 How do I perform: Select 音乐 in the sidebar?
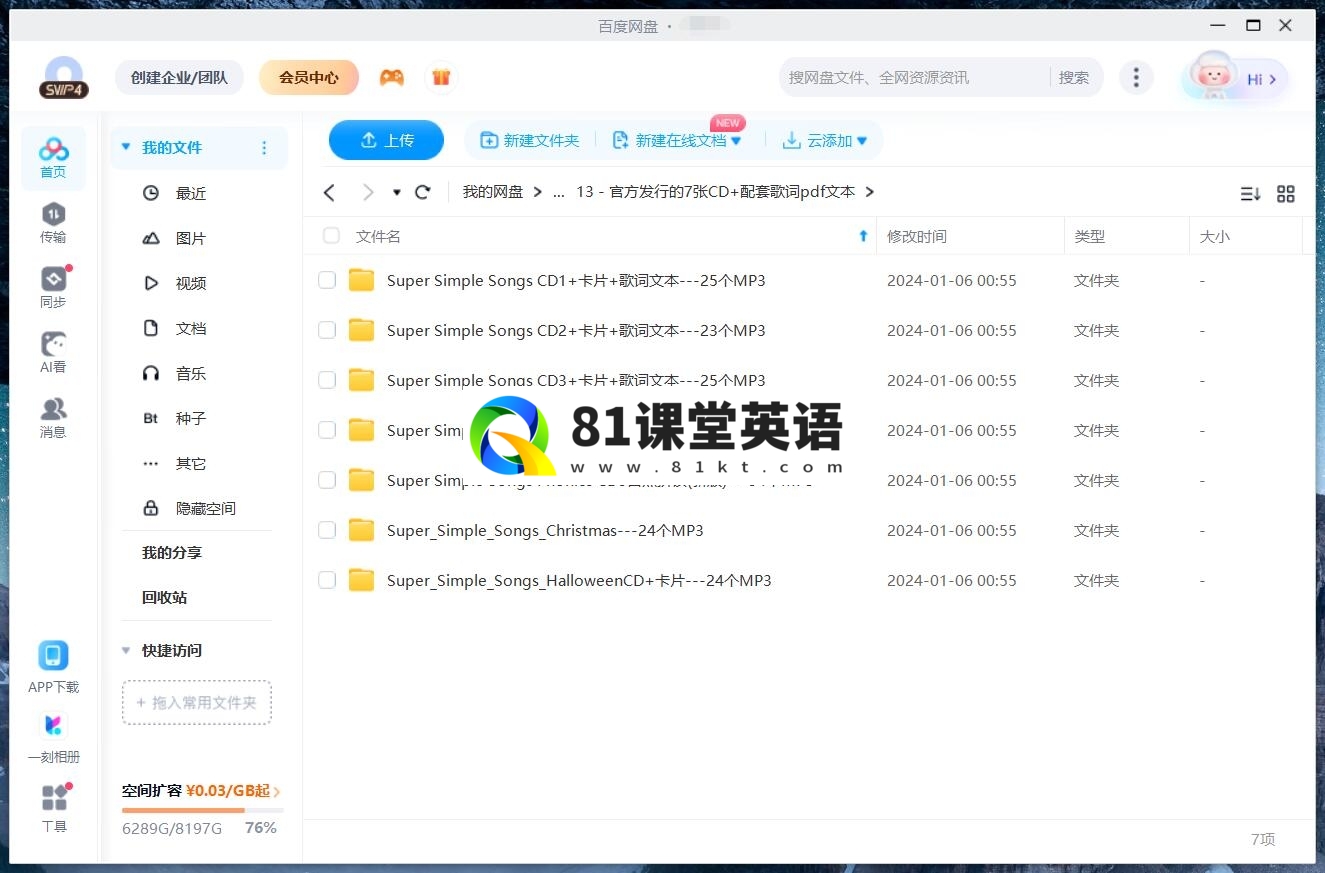191,373
